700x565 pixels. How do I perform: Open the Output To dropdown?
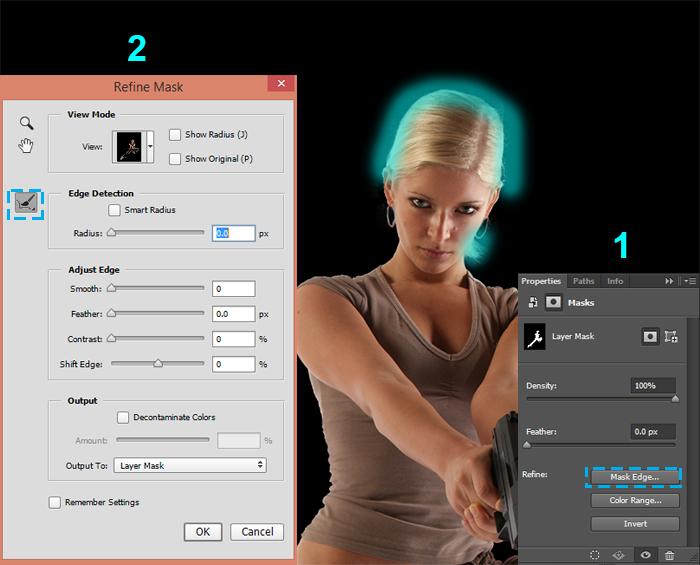pos(190,465)
